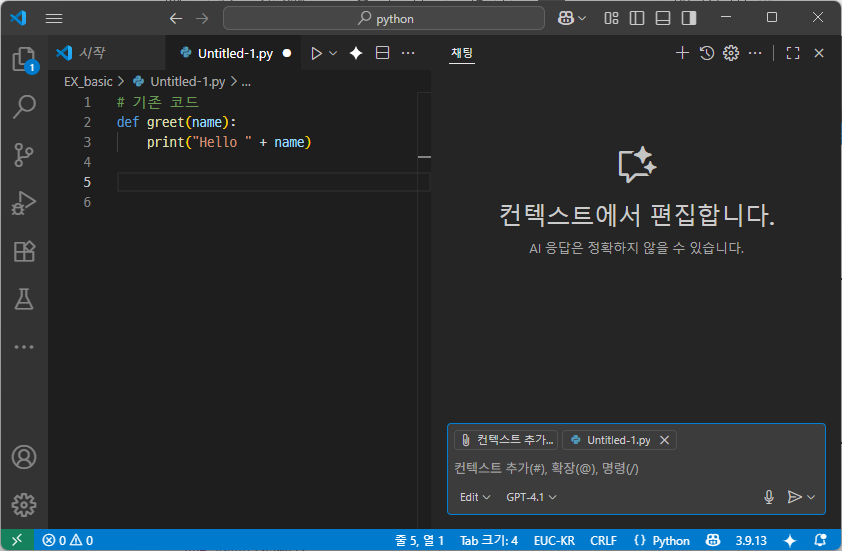Click the sparkle Copilot editor action
Image resolution: width=842 pixels, height=551 pixels.
click(x=355, y=53)
